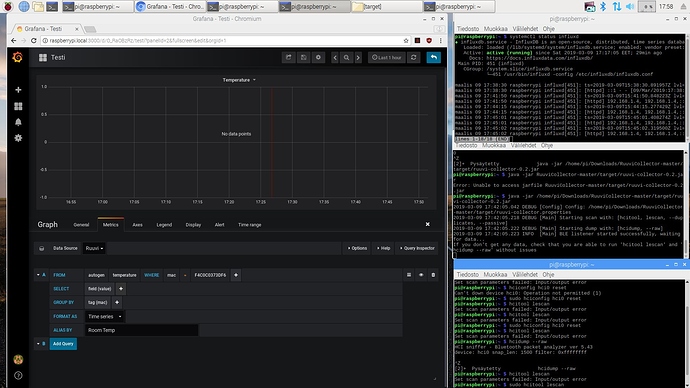Click the volume speaker tray icon
Image resolution: width=690 pixels, height=388 pixels.
[x=630, y=6]
